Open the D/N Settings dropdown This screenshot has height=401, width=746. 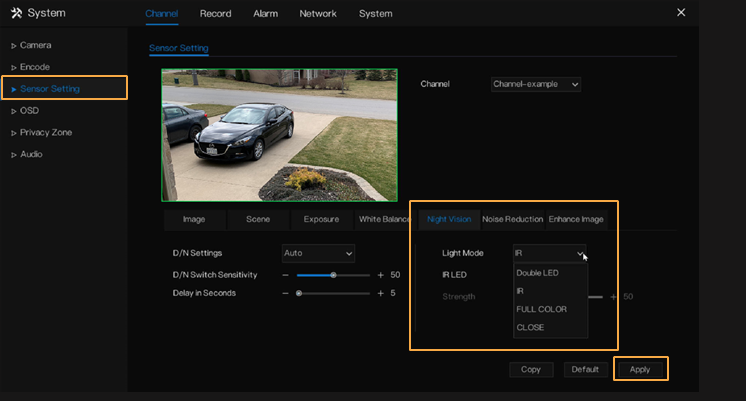[x=318, y=254]
